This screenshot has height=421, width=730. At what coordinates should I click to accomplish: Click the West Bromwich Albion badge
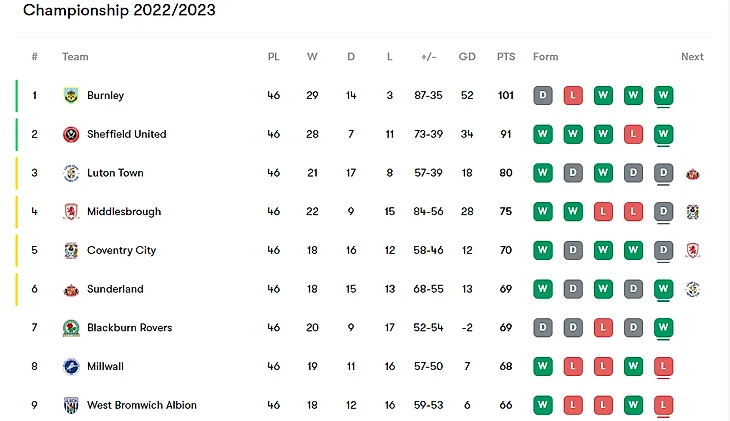[x=71, y=405]
